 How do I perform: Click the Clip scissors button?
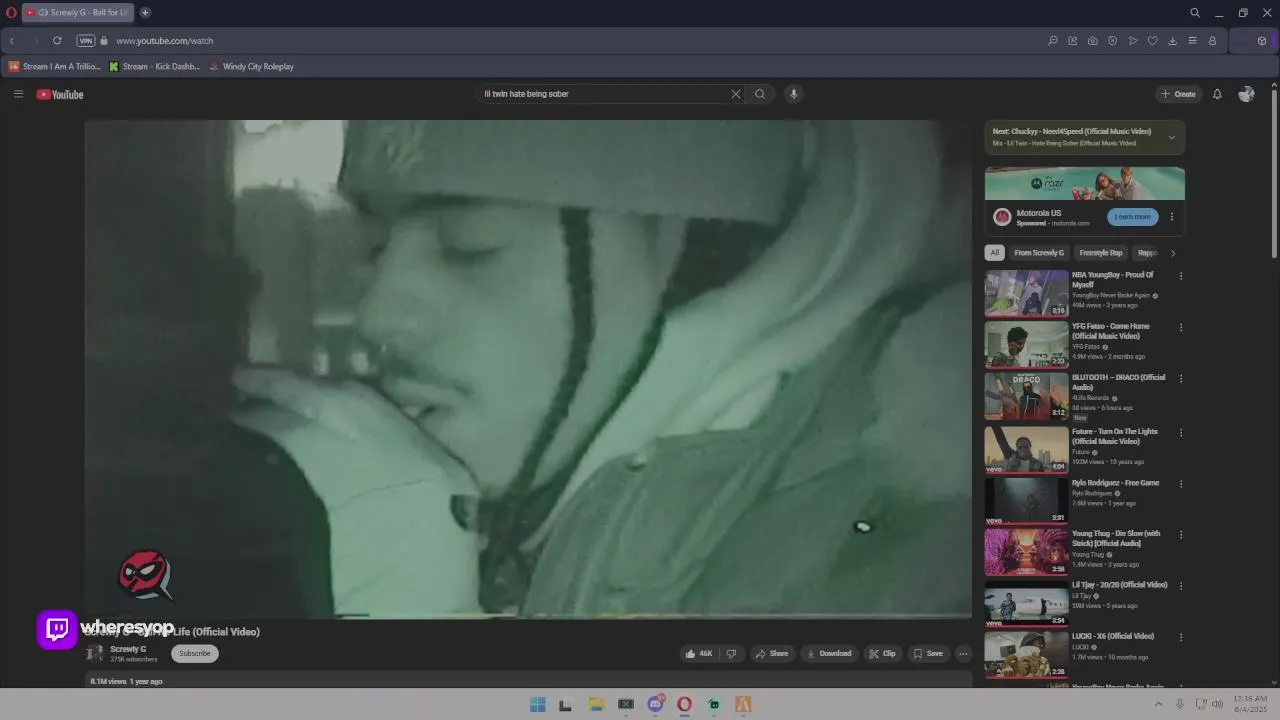[x=882, y=654]
